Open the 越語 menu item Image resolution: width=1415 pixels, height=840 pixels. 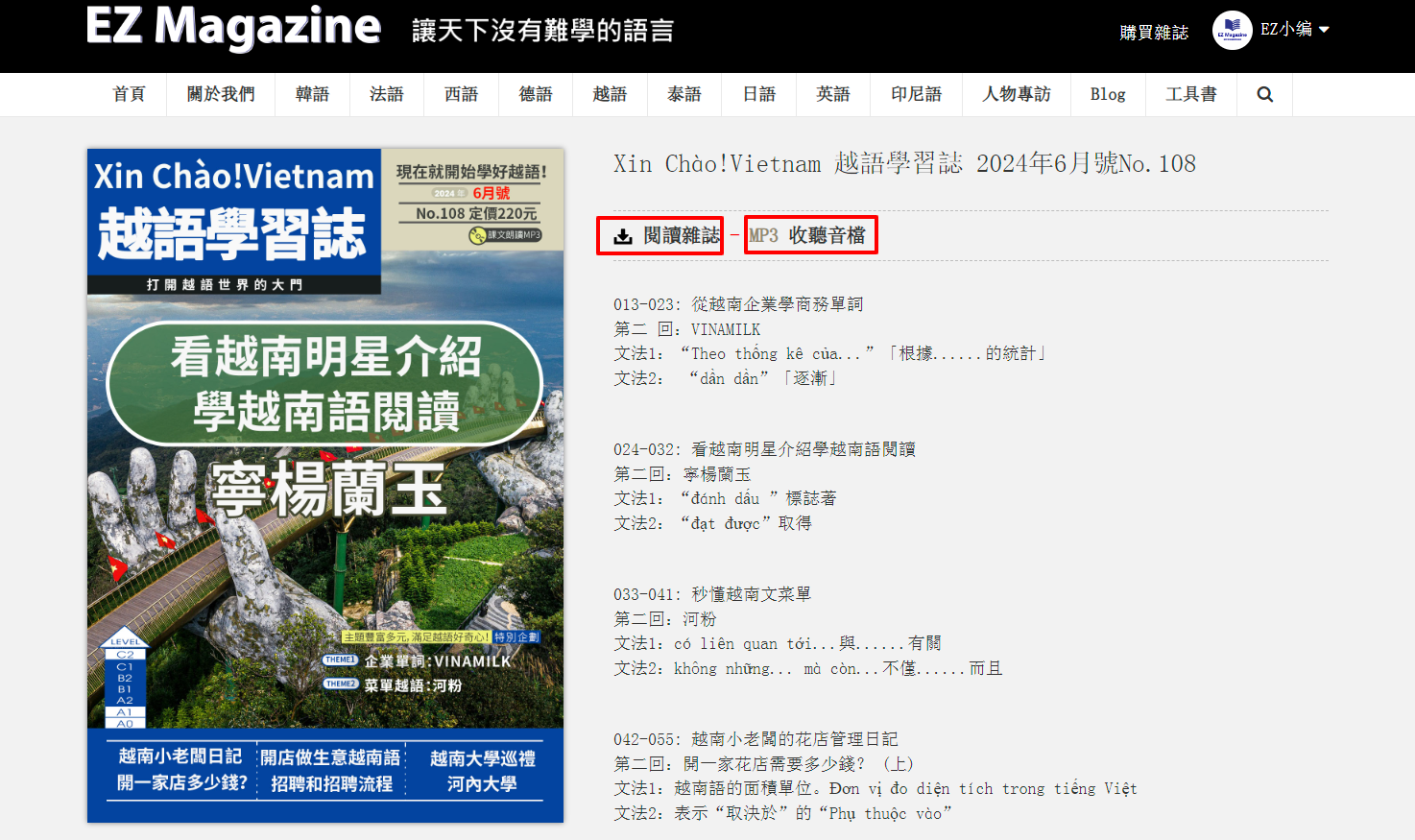610,94
